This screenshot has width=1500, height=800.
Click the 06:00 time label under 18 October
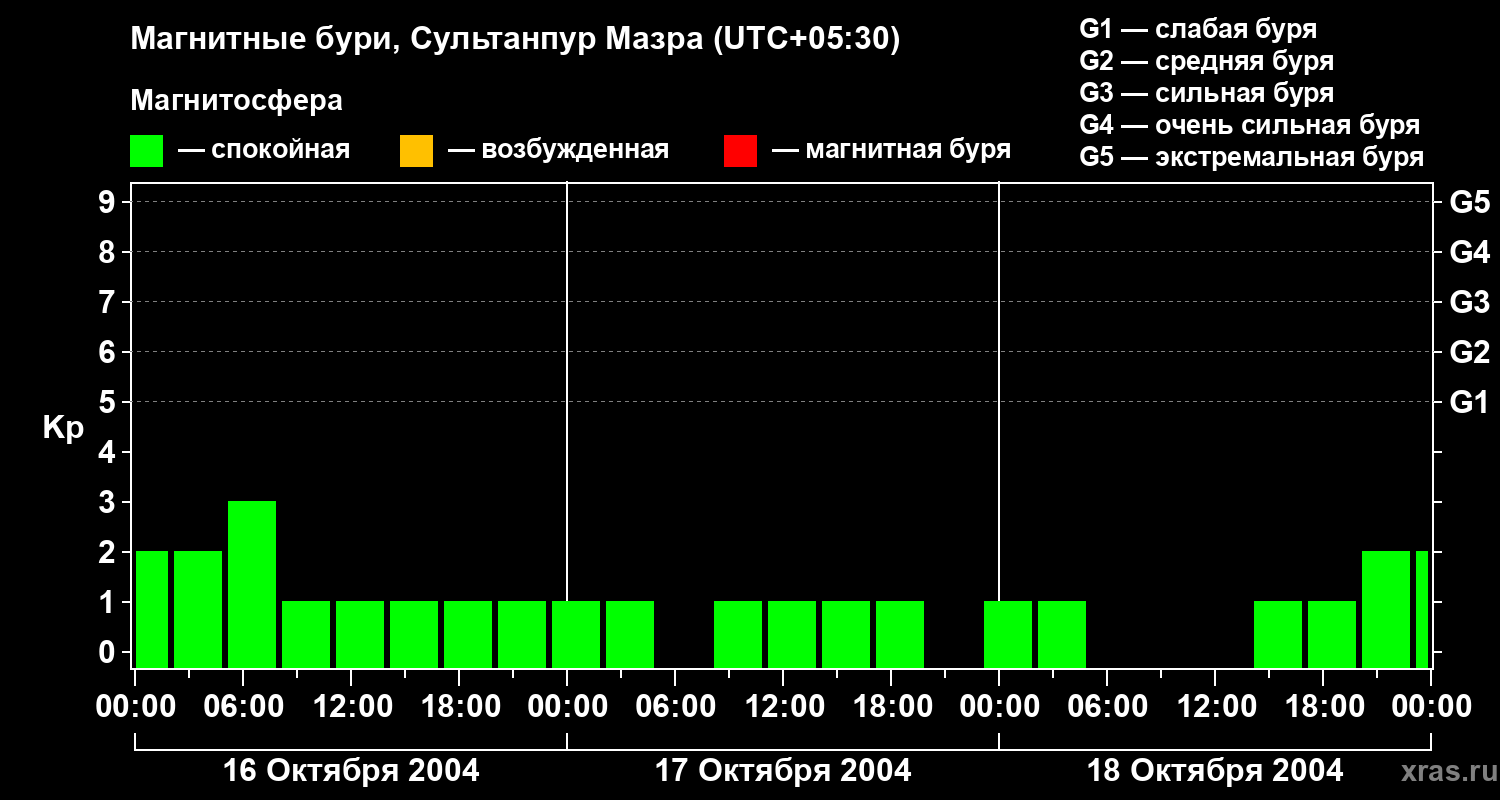click(x=1107, y=706)
